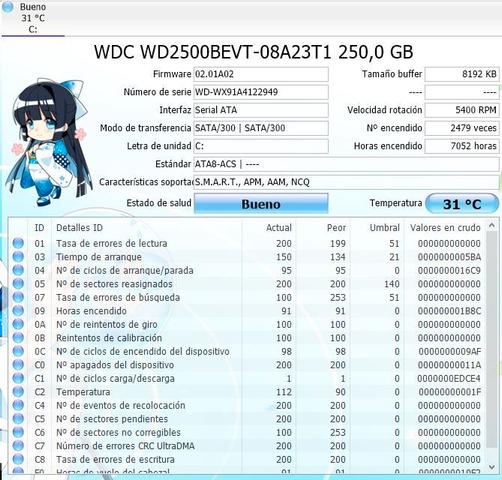Click the Umbral column header

(377, 228)
